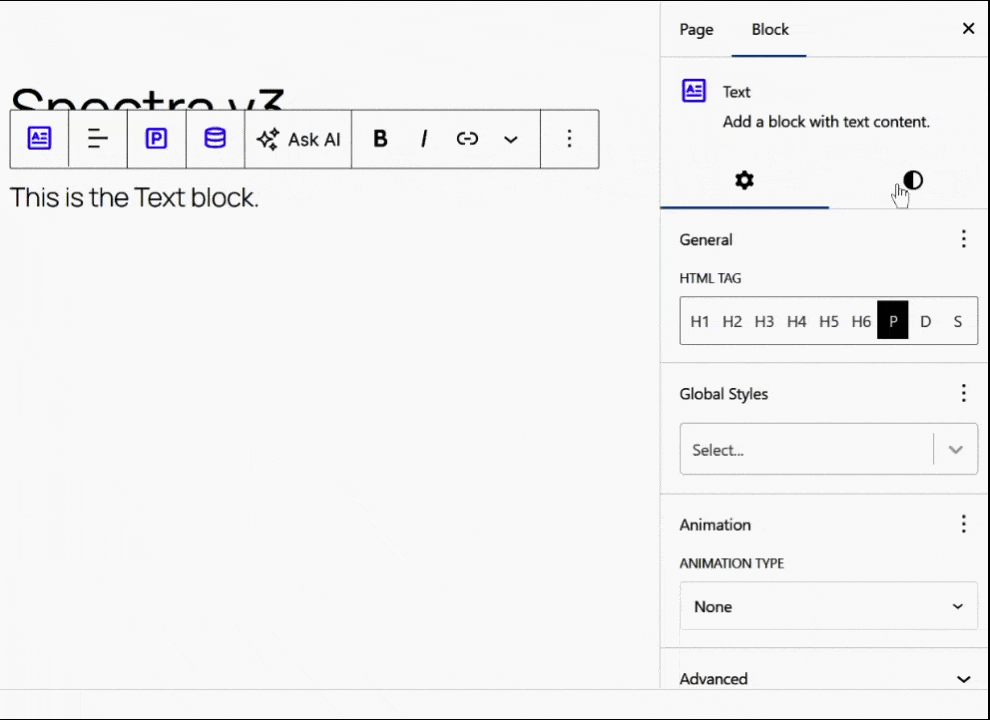
Task: Insert a link using the link icon
Action: pos(467,139)
